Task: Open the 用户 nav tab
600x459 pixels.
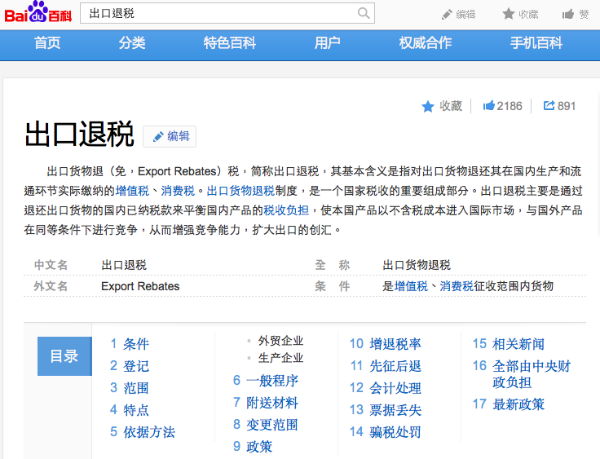Action: 328,43
